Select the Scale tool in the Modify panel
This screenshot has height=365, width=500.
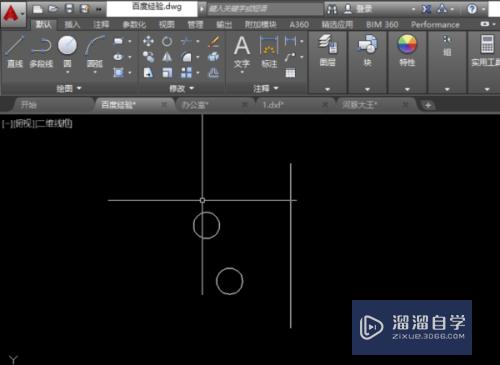click(167, 73)
